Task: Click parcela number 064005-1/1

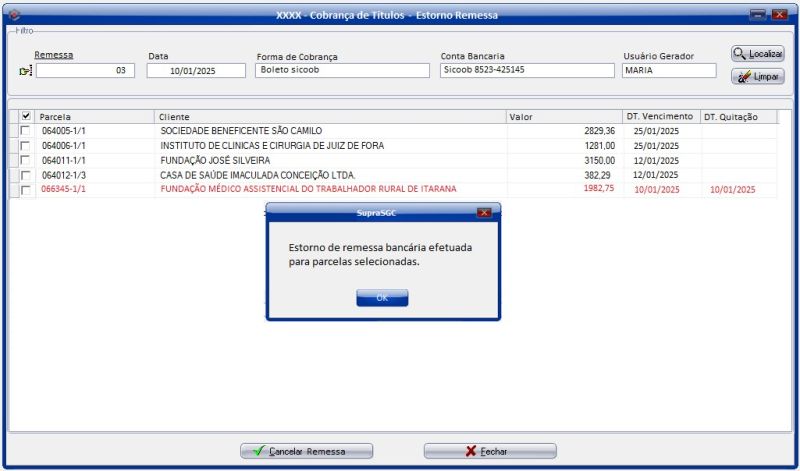Action: point(64,131)
